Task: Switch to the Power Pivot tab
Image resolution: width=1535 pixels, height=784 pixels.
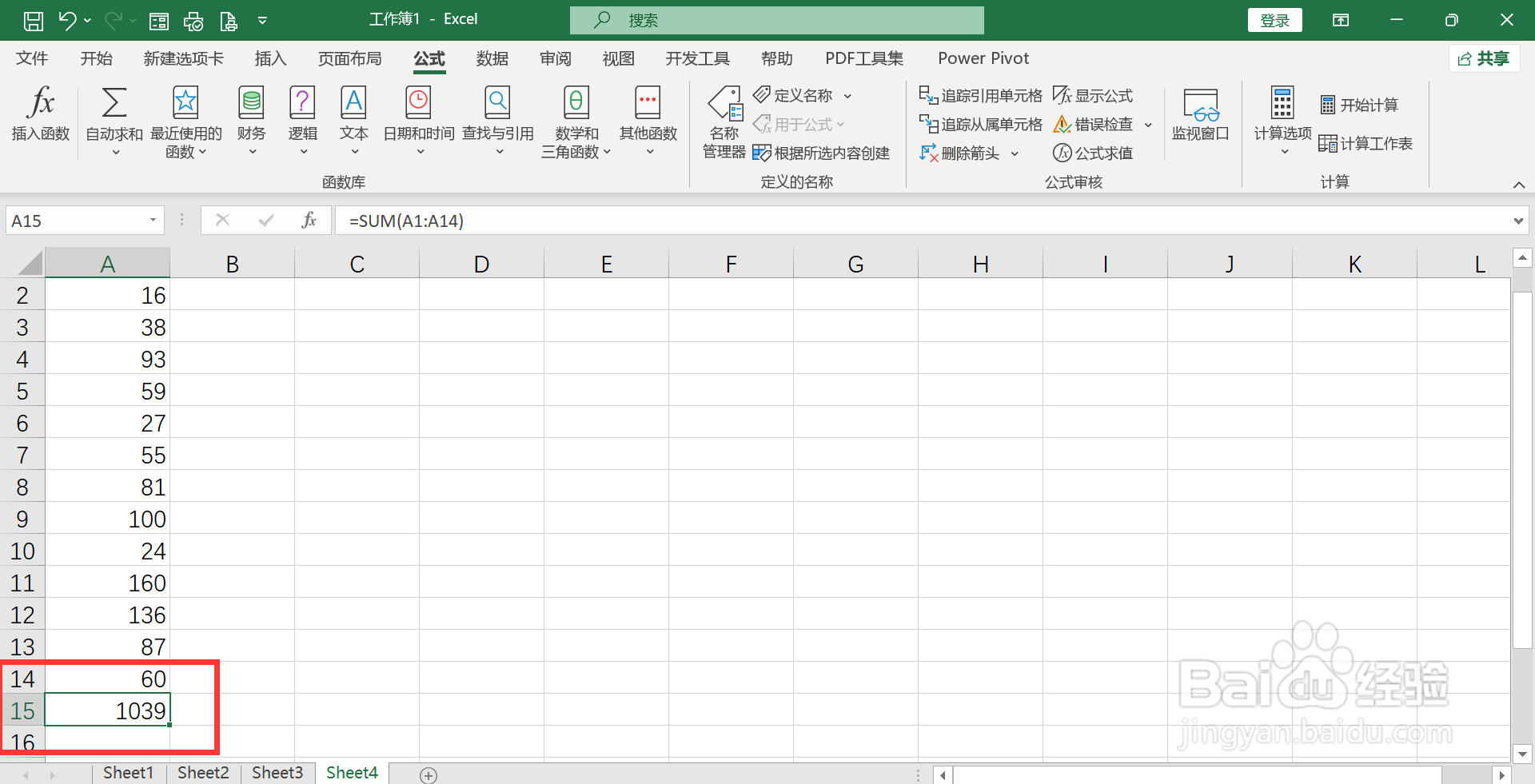Action: click(983, 58)
